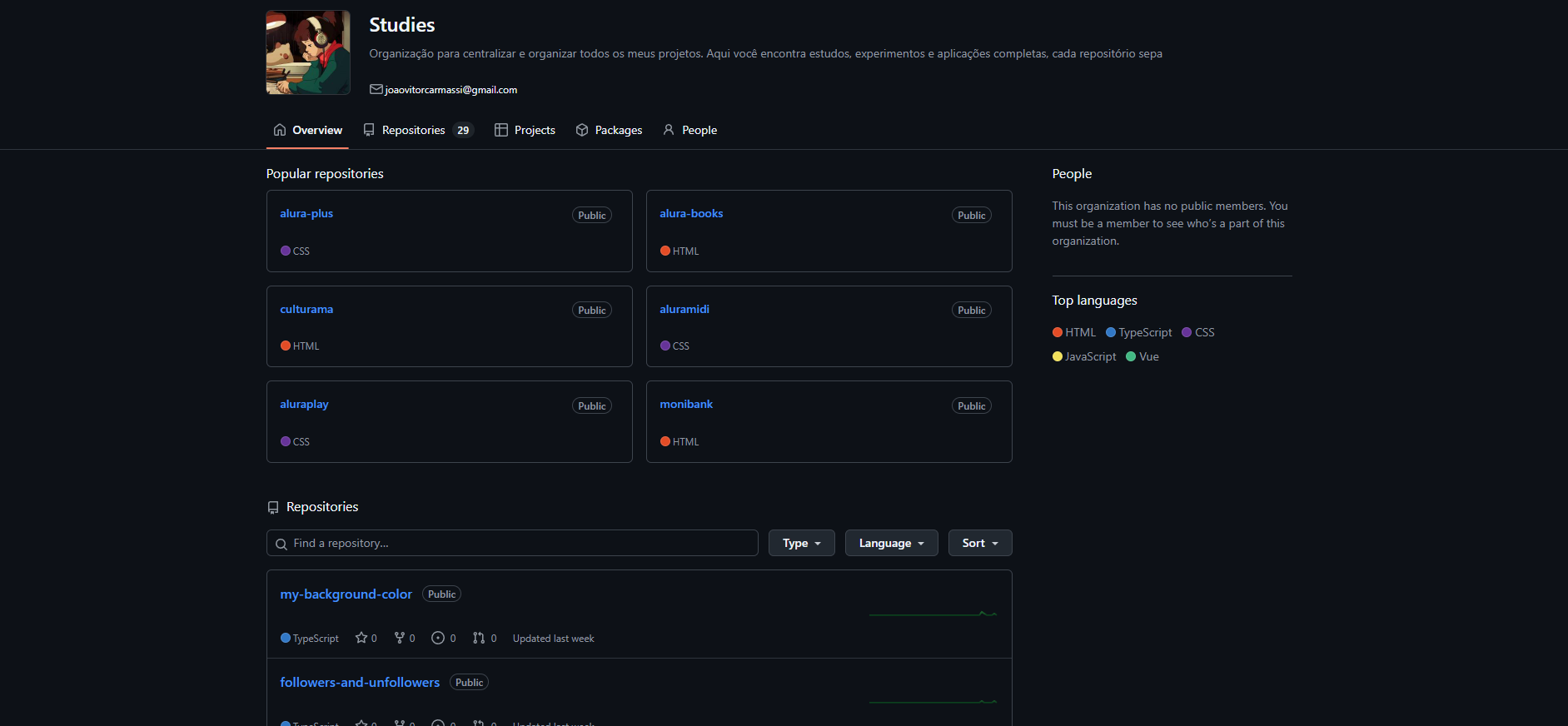Open the followers-and-unfollowers repository
The width and height of the screenshot is (1568, 726).
point(360,682)
